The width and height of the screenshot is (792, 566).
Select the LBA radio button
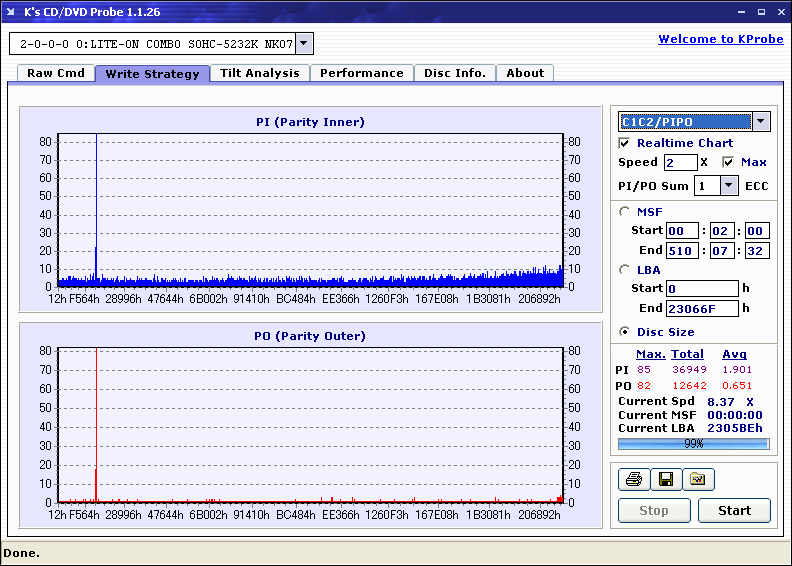coord(625,269)
